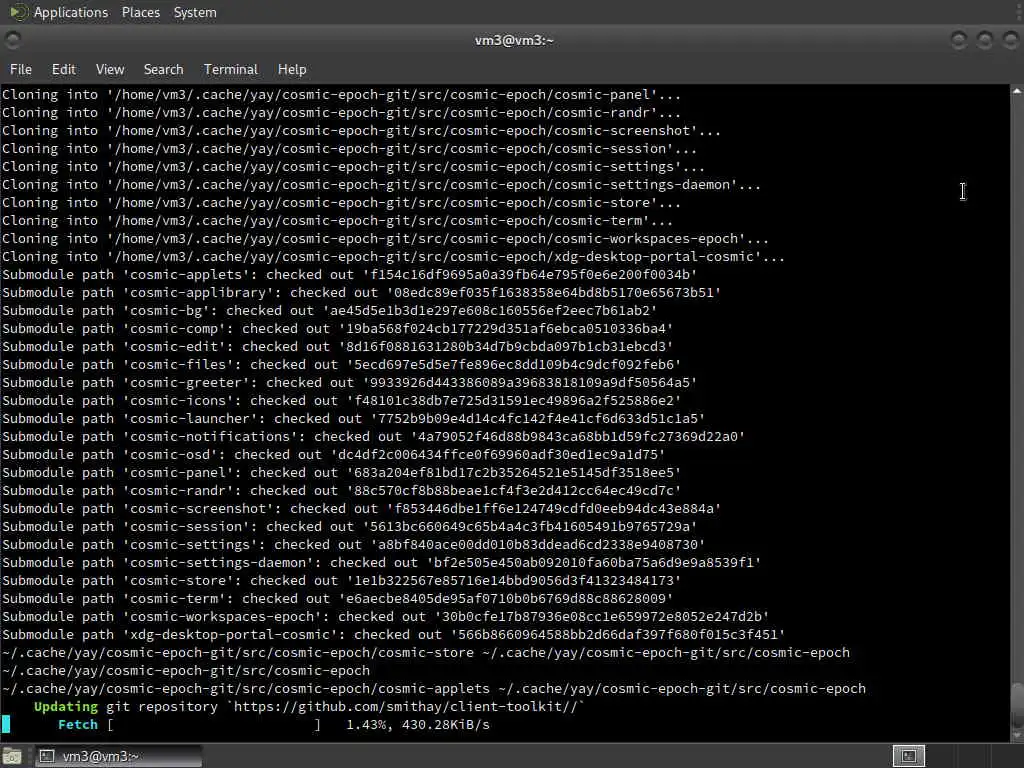Click the distro logo icon beside Applications
Viewport: 1024px width, 768px height.
18,12
